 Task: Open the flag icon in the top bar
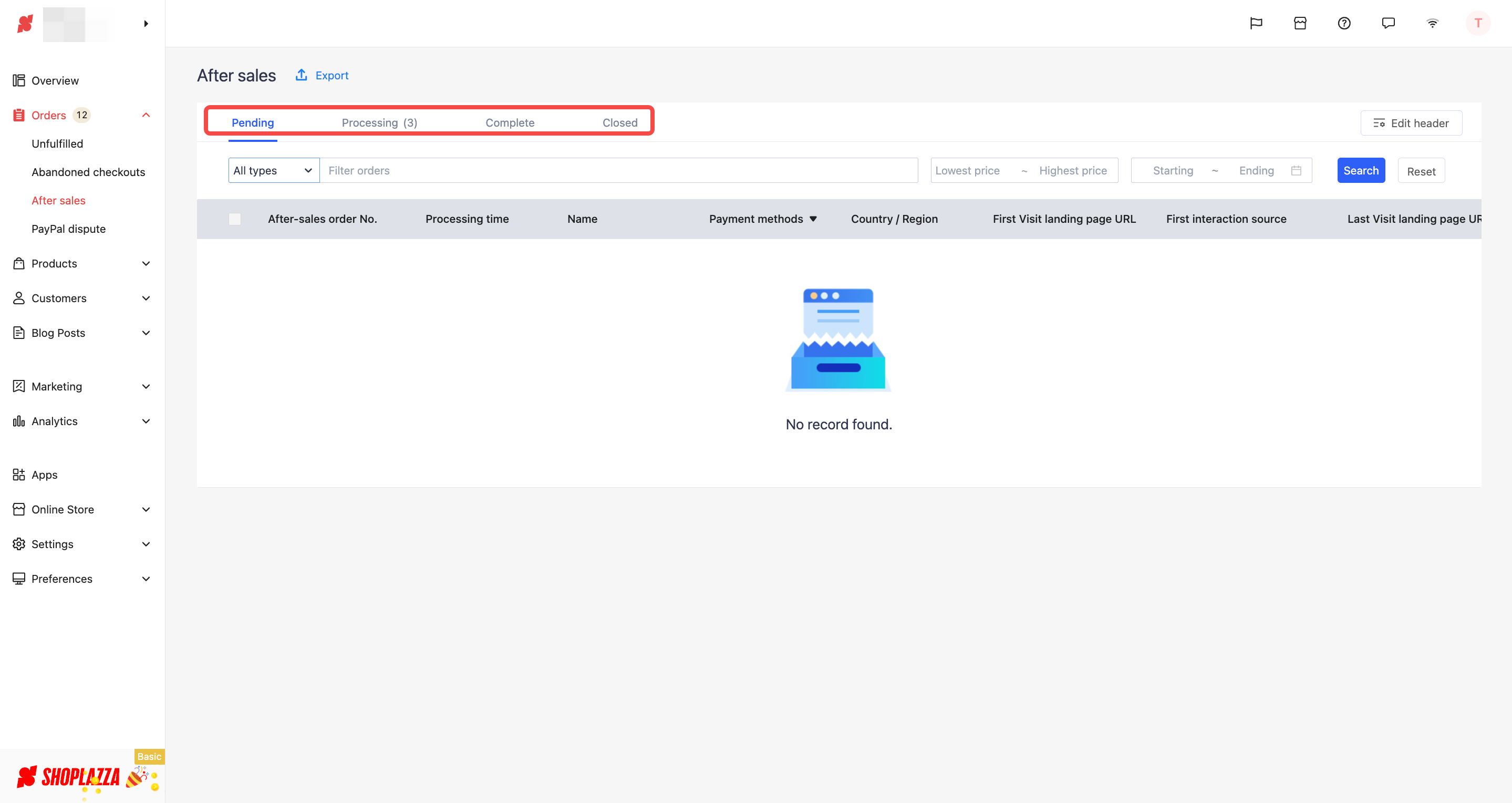click(x=1256, y=24)
